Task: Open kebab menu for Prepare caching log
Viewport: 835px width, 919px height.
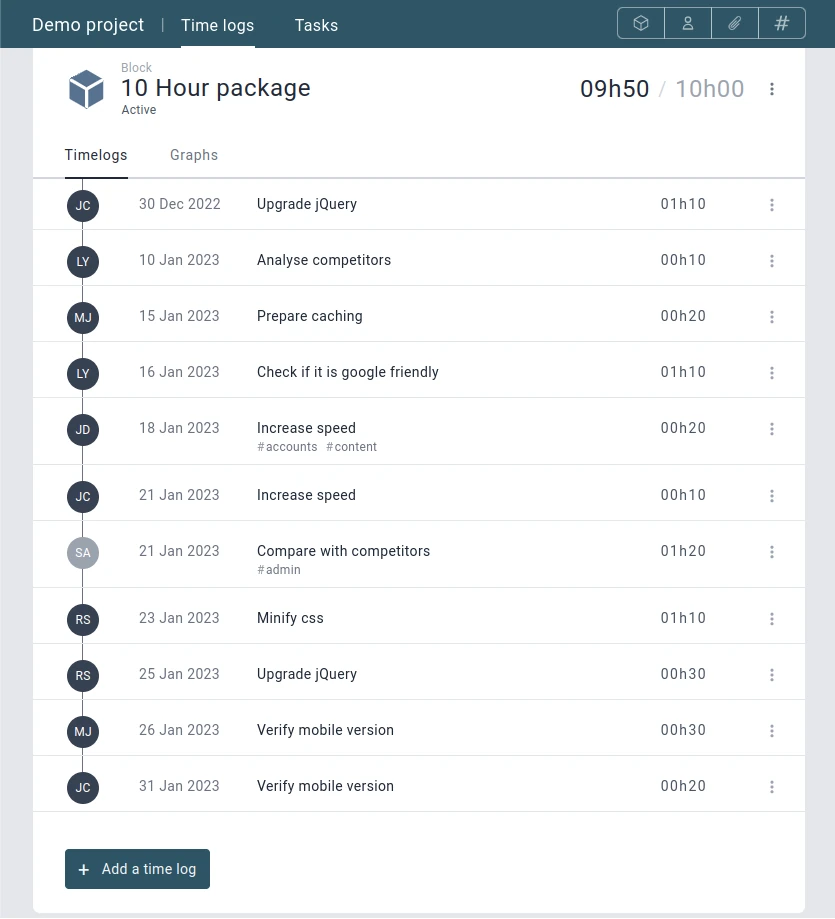Action: pos(772,317)
